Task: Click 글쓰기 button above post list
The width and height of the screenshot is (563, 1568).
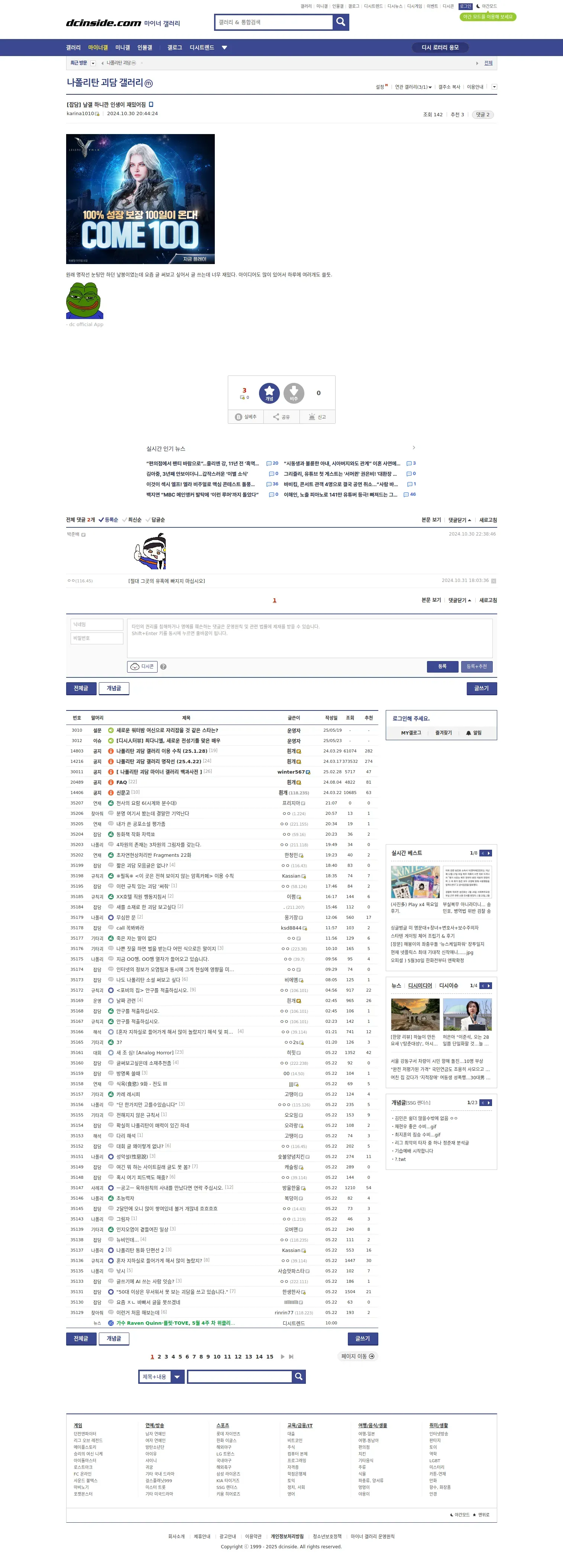Action: click(x=481, y=689)
